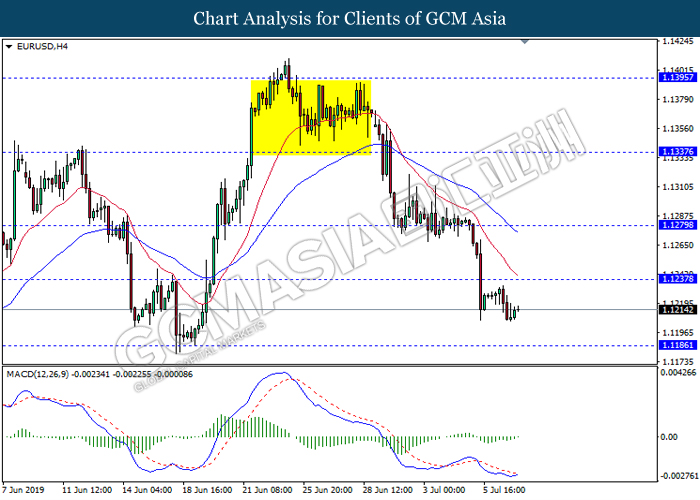Click the triangle arrow beside EURUSD,H4

(x=8, y=46)
